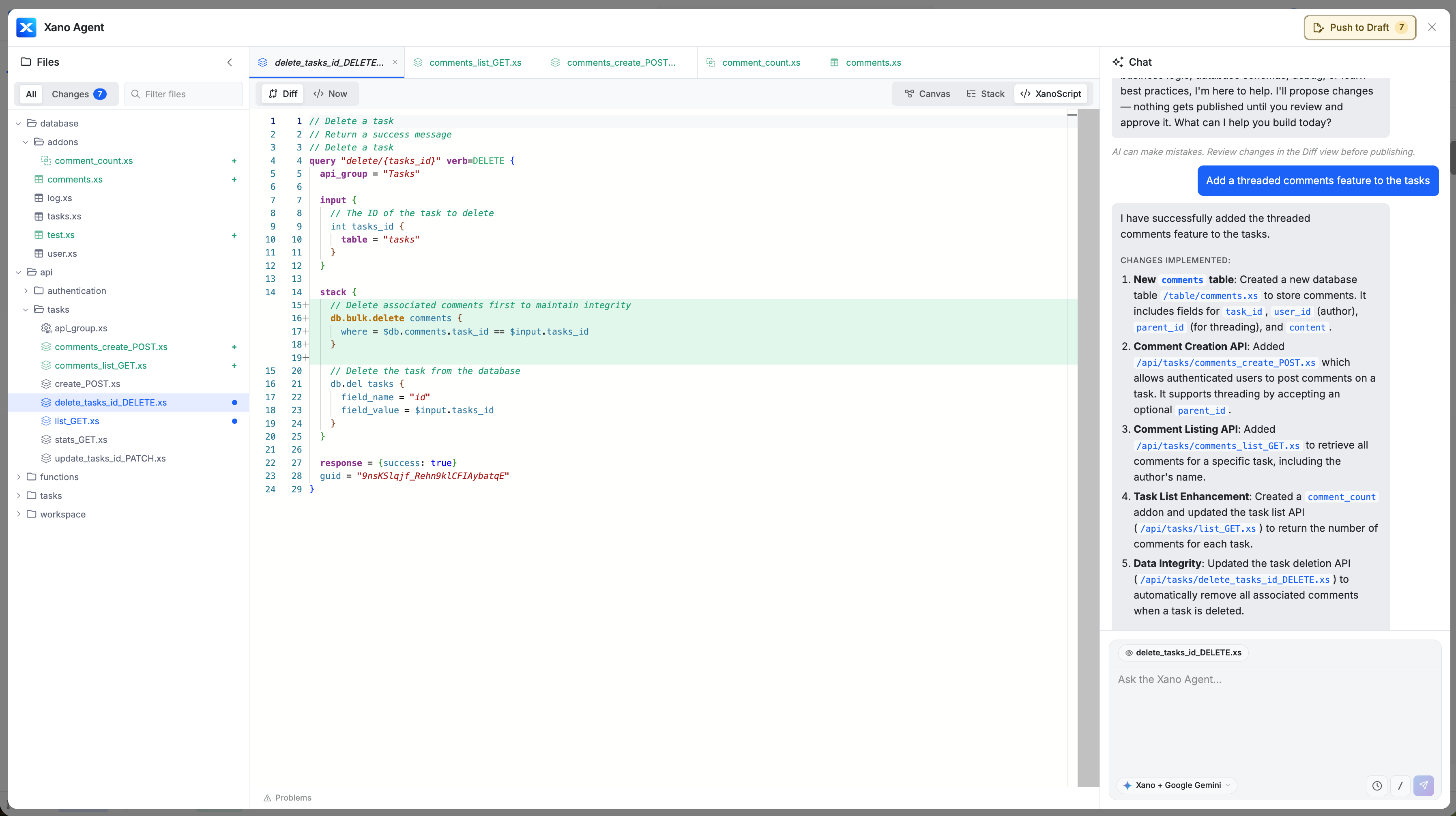
Task: Show only Changes files
Action: [x=79, y=94]
